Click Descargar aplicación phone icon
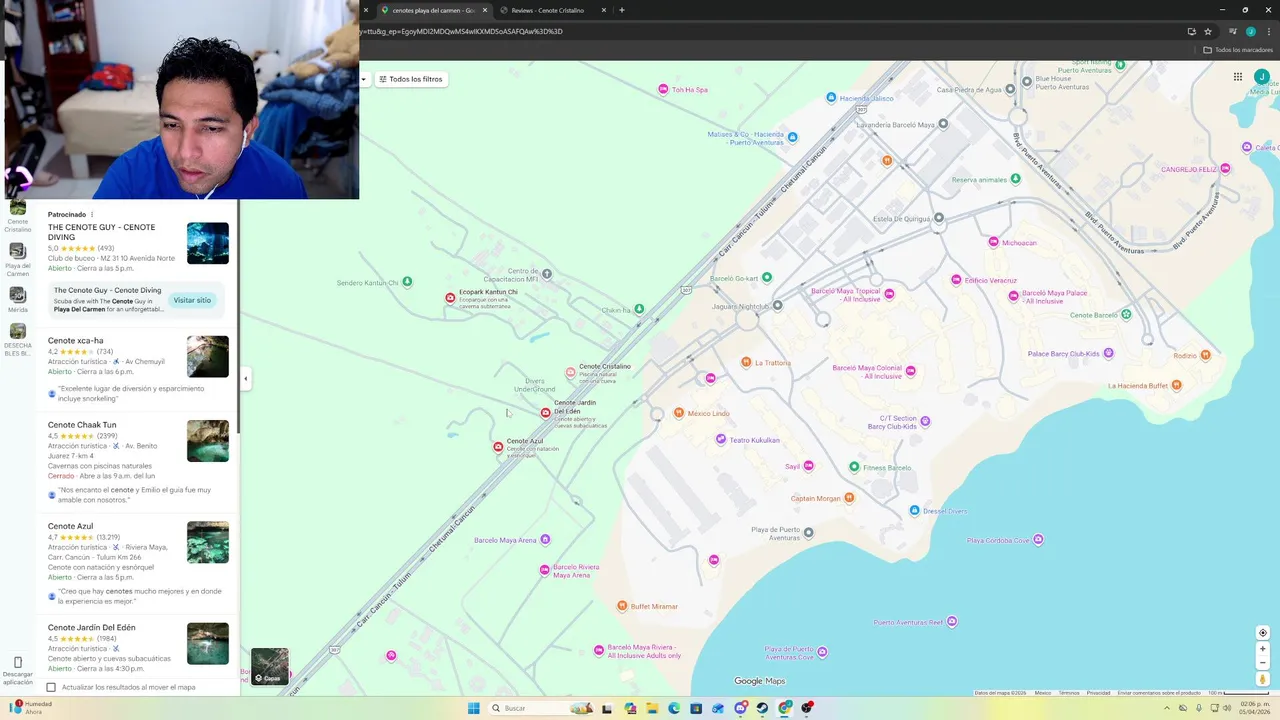The height and width of the screenshot is (720, 1280). [18, 662]
